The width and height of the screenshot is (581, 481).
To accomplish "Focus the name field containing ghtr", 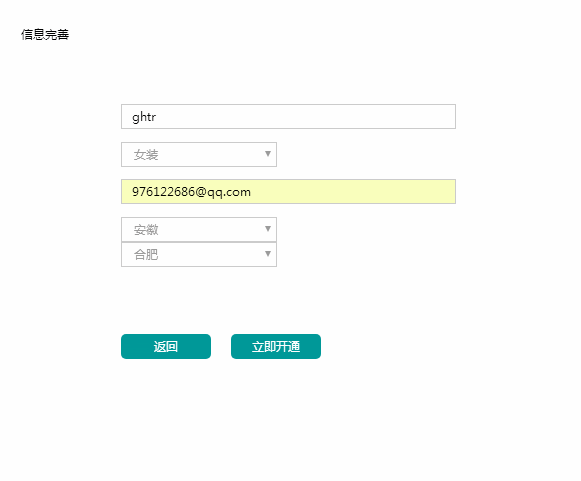I will [x=288, y=117].
